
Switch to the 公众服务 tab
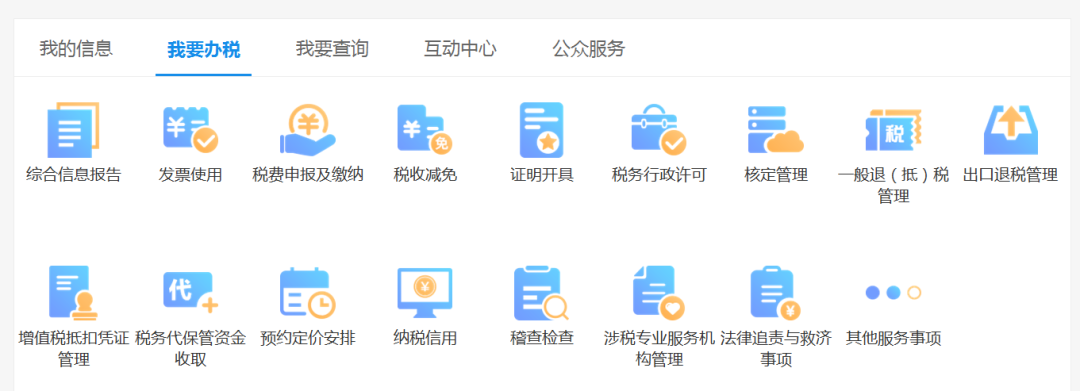coord(588,49)
